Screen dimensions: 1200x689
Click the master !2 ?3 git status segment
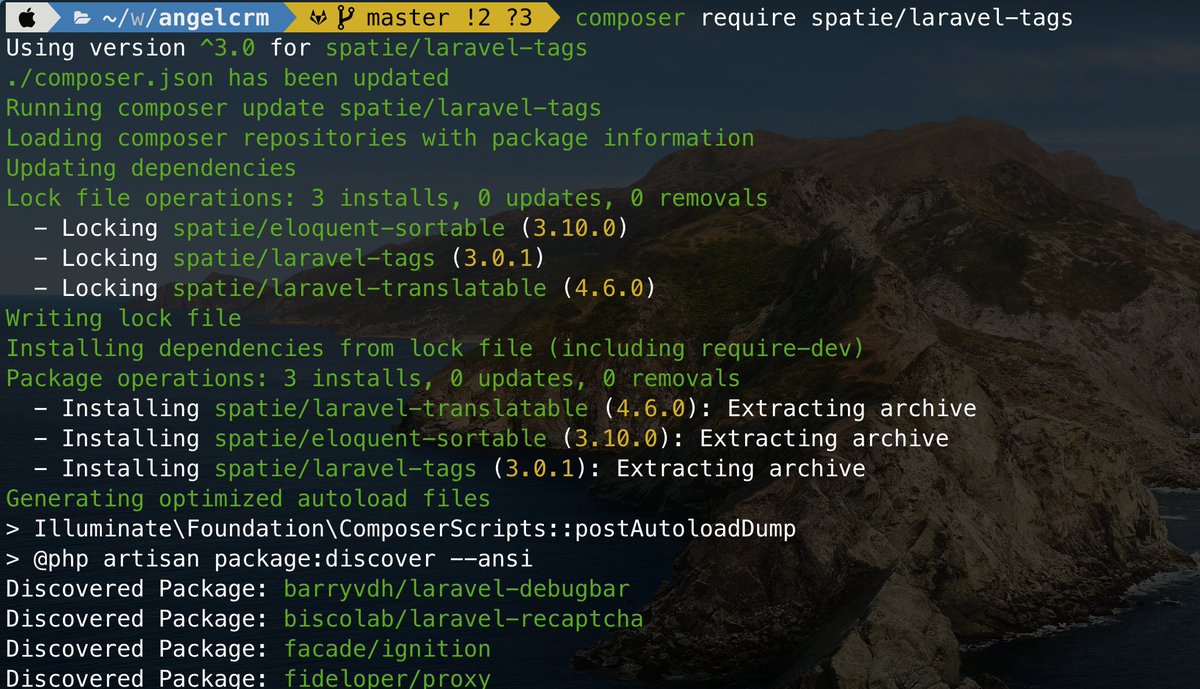[448, 18]
